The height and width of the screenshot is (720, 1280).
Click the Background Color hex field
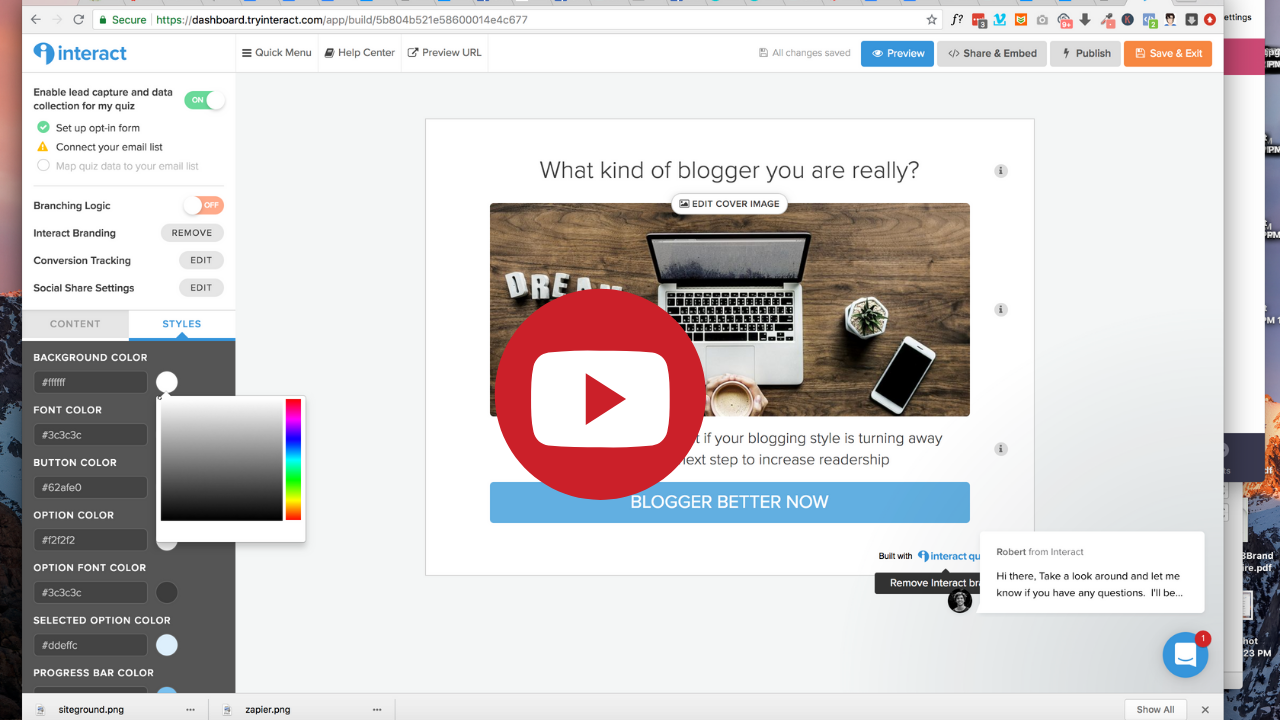(x=91, y=382)
